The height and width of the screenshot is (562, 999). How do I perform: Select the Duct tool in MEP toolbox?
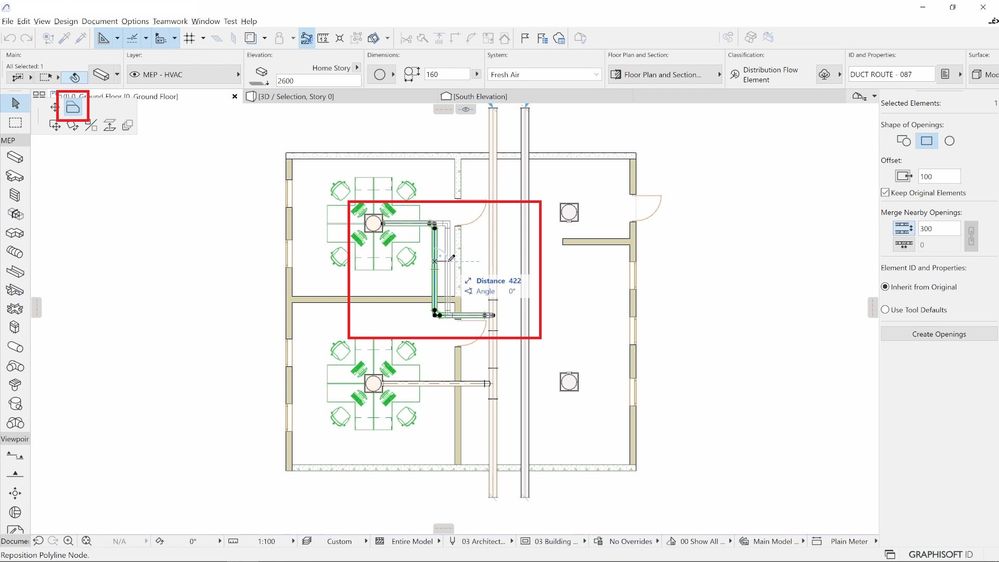pos(15,157)
